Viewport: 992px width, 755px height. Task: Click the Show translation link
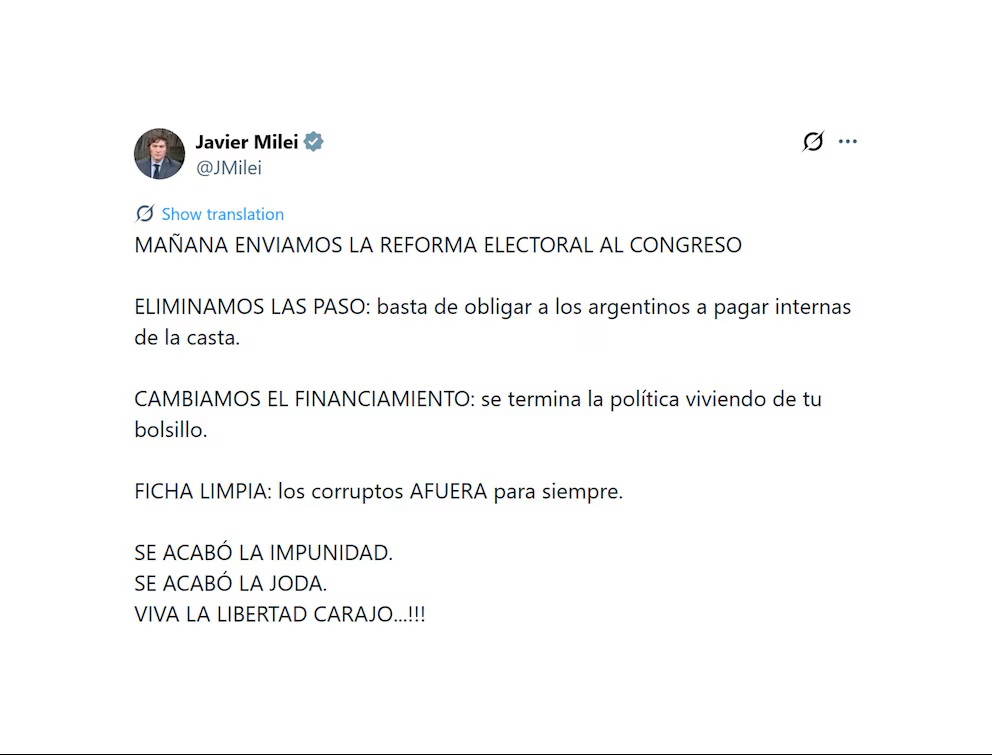click(222, 213)
